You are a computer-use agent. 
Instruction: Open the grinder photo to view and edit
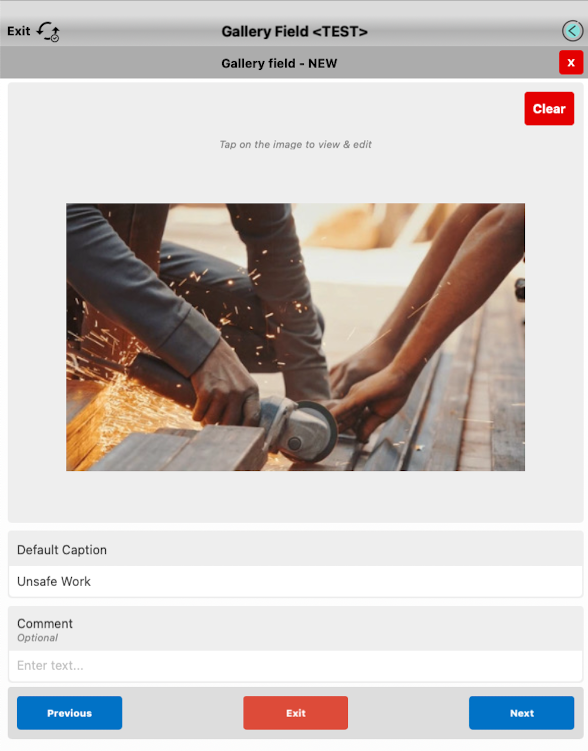295,337
